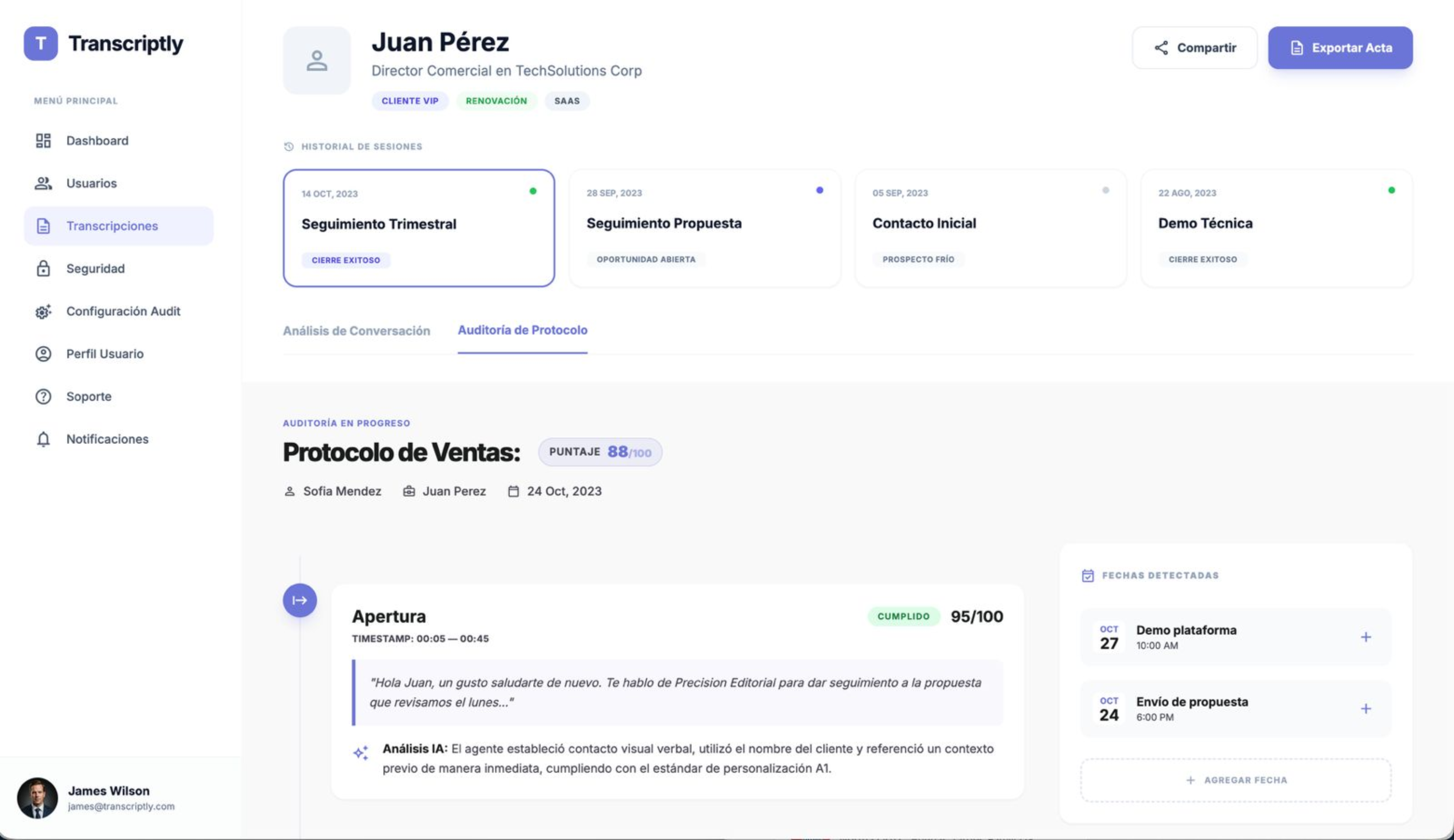Click the SAAS tag
1454x840 pixels.
[x=567, y=101]
